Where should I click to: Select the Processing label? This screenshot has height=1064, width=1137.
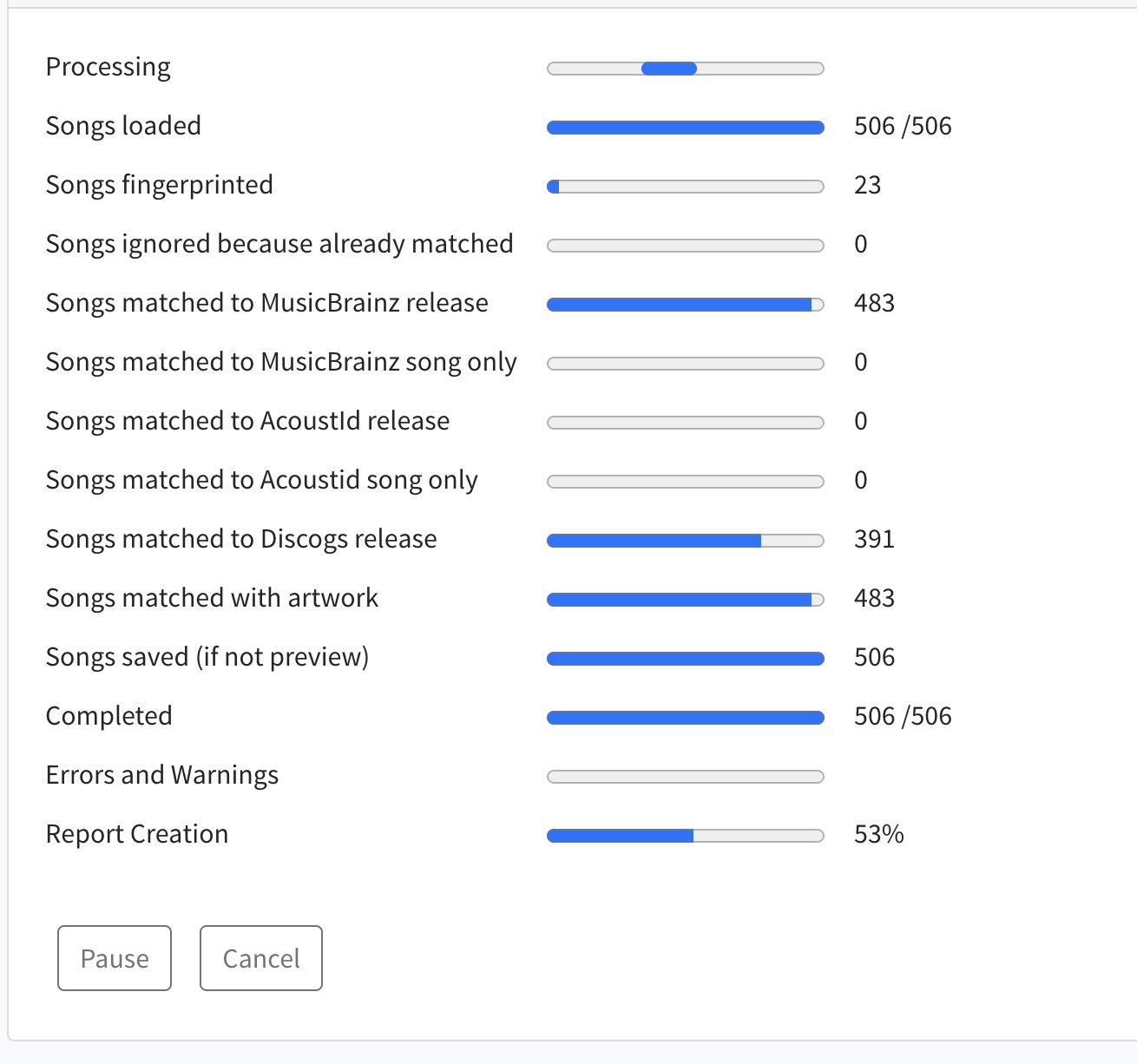(x=108, y=67)
